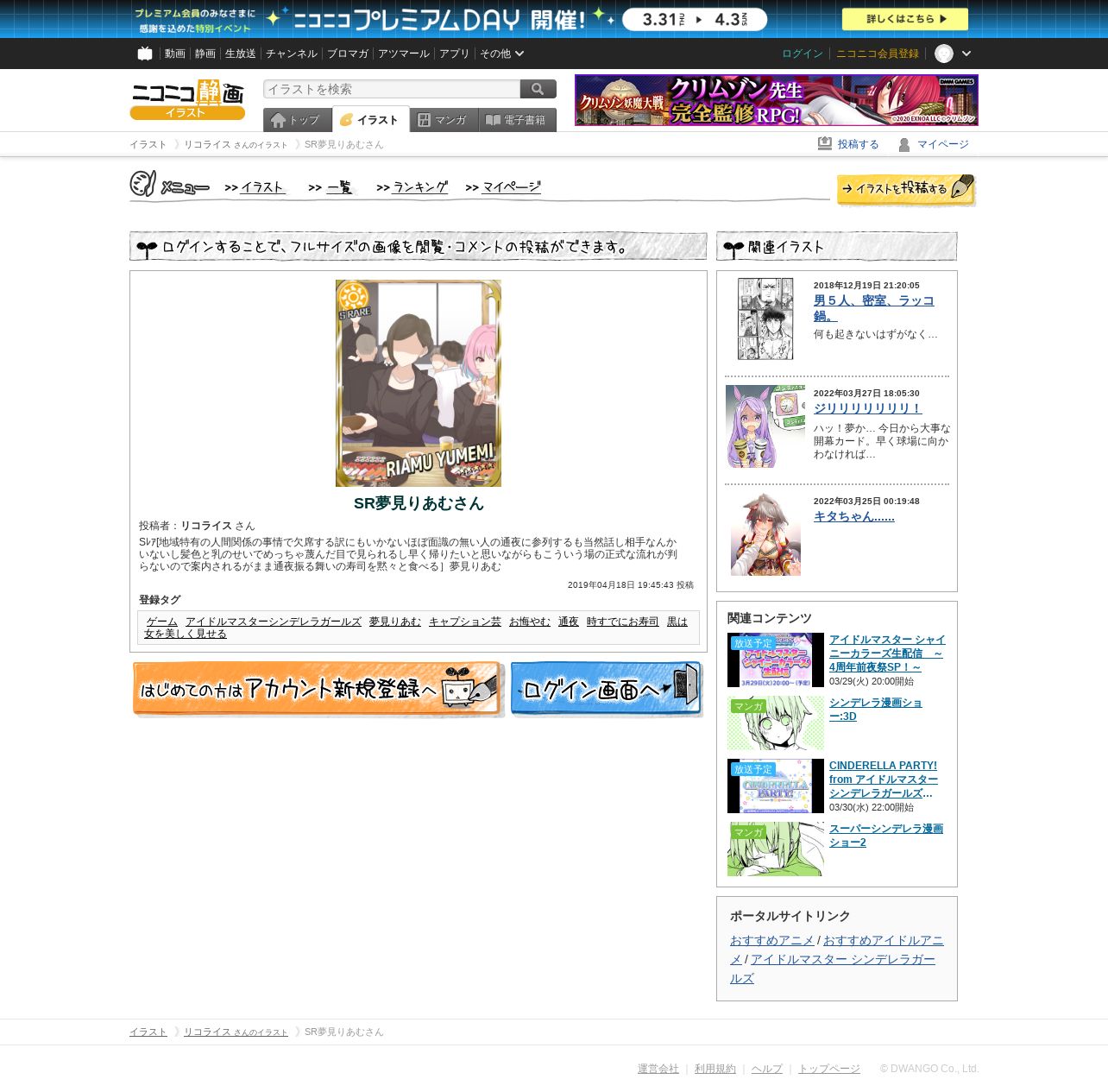Open the handwritten イラスト menu link
The width and height of the screenshot is (1108, 1092).
click(255, 187)
